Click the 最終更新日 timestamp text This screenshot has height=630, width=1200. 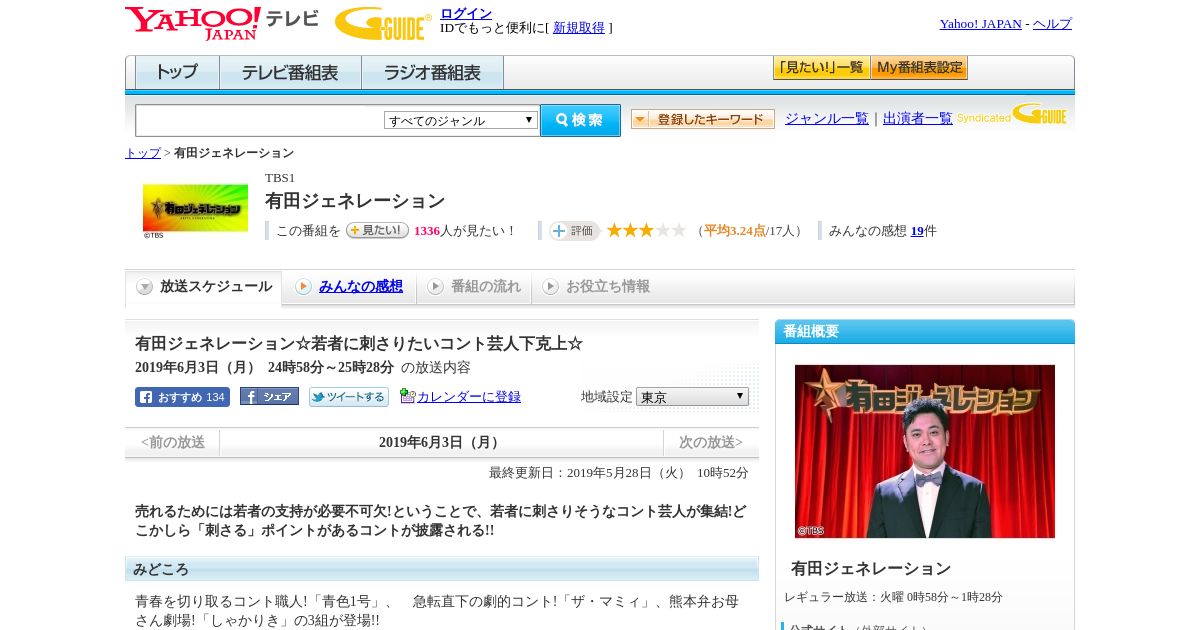[619, 473]
